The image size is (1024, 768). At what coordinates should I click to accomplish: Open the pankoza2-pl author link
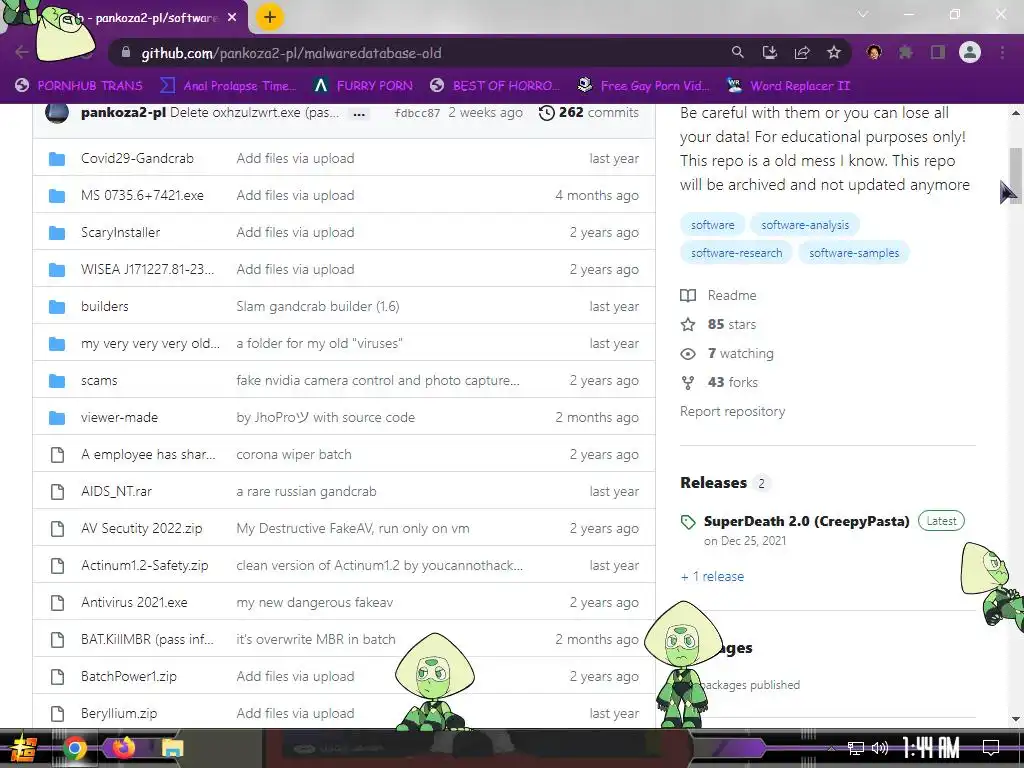(123, 112)
